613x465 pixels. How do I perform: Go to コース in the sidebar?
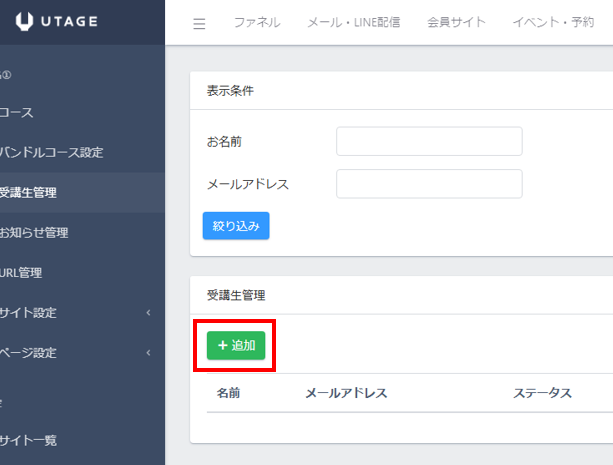tap(18, 113)
